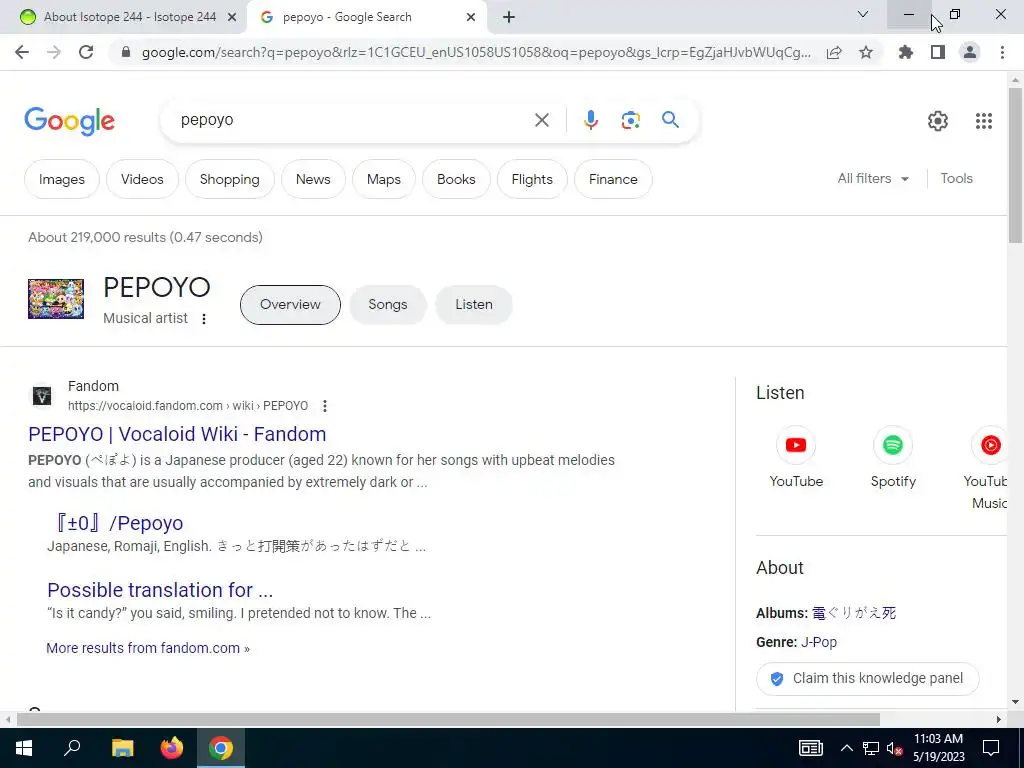Screen dimensions: 1024x768
Task: Open the taskbar clock and date
Action: [938, 748]
